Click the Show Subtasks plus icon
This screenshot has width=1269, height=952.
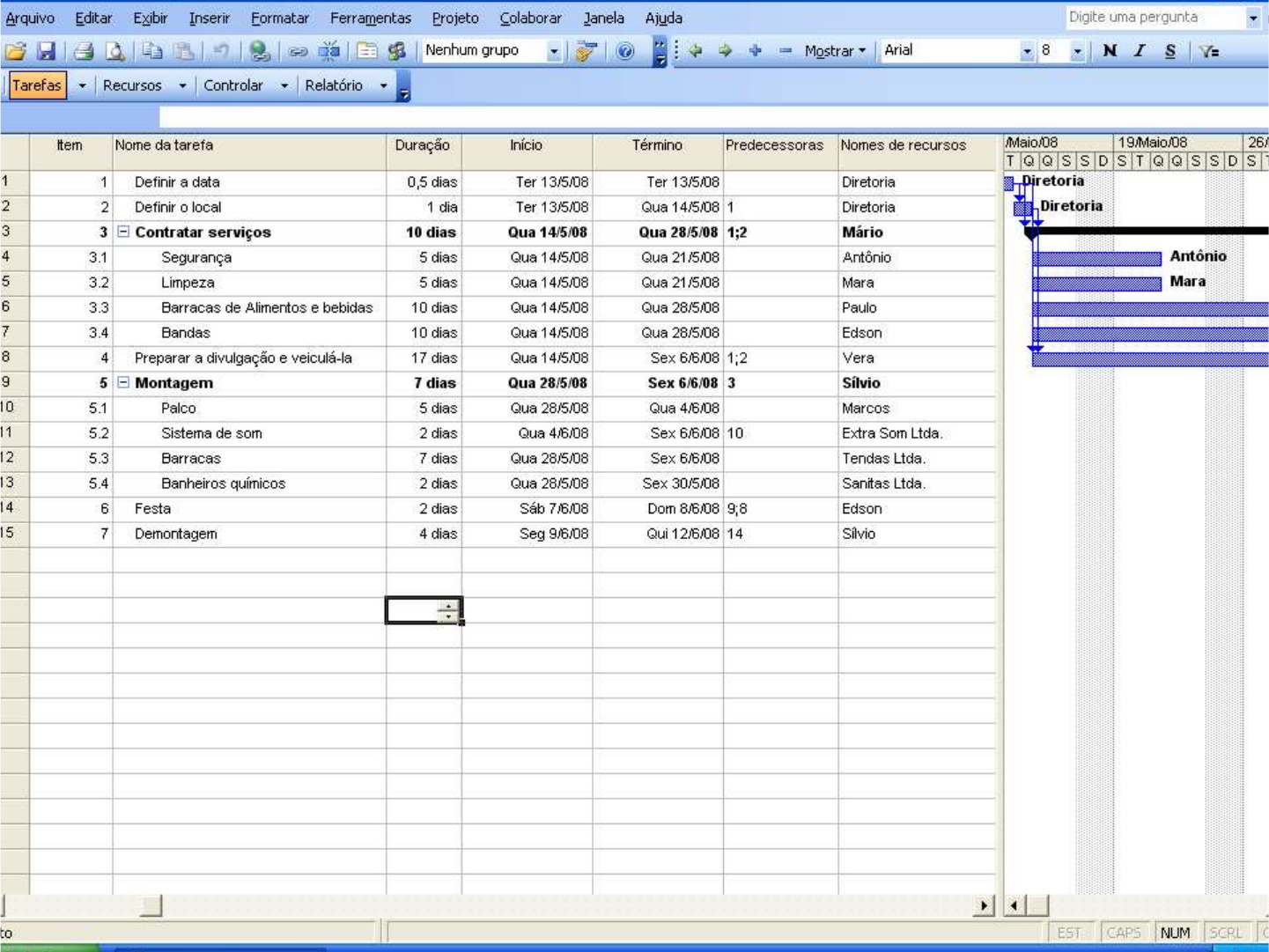click(755, 51)
